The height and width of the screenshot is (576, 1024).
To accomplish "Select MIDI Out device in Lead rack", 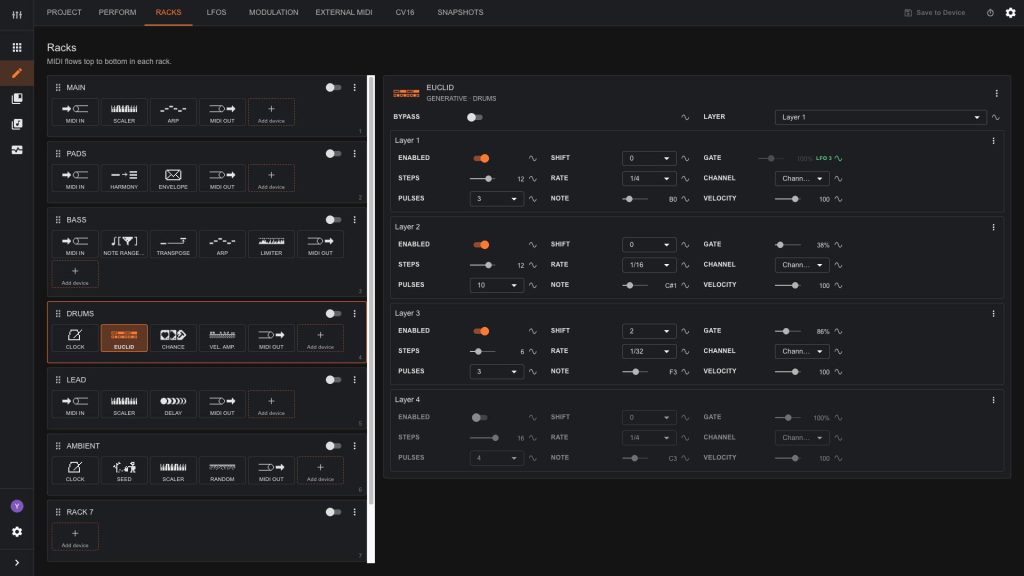I will click(x=222, y=404).
